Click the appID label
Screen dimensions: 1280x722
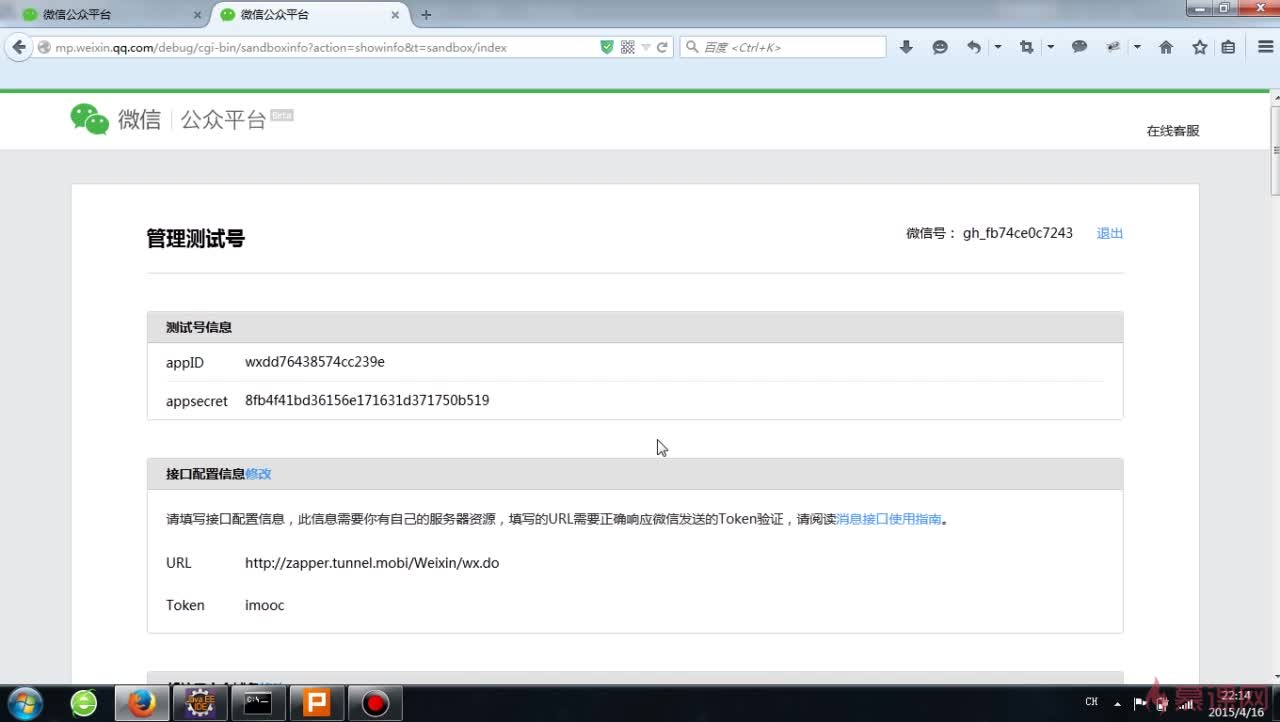(185, 362)
